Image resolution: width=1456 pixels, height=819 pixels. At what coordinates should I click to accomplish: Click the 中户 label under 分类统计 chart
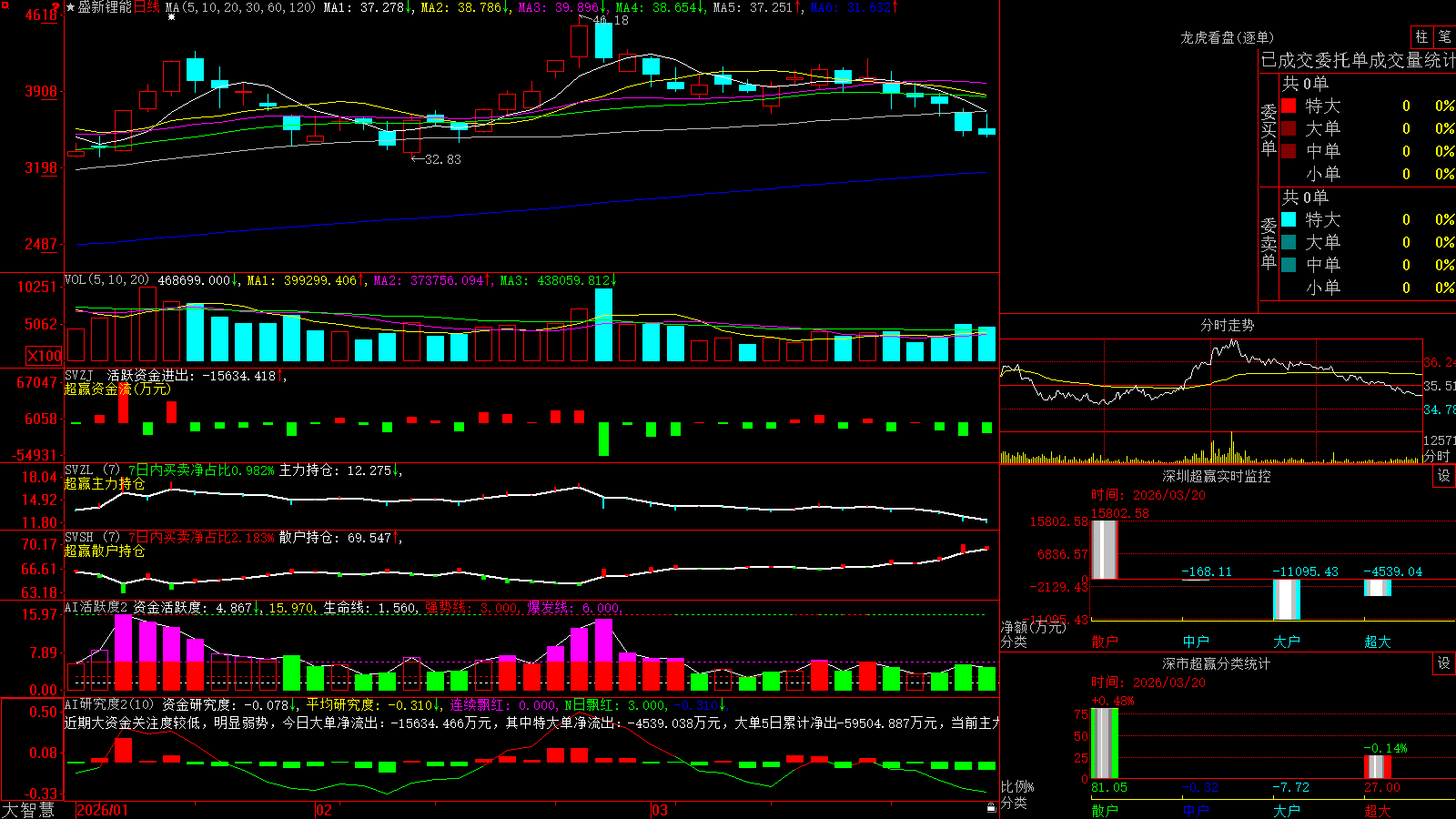coord(1195,811)
